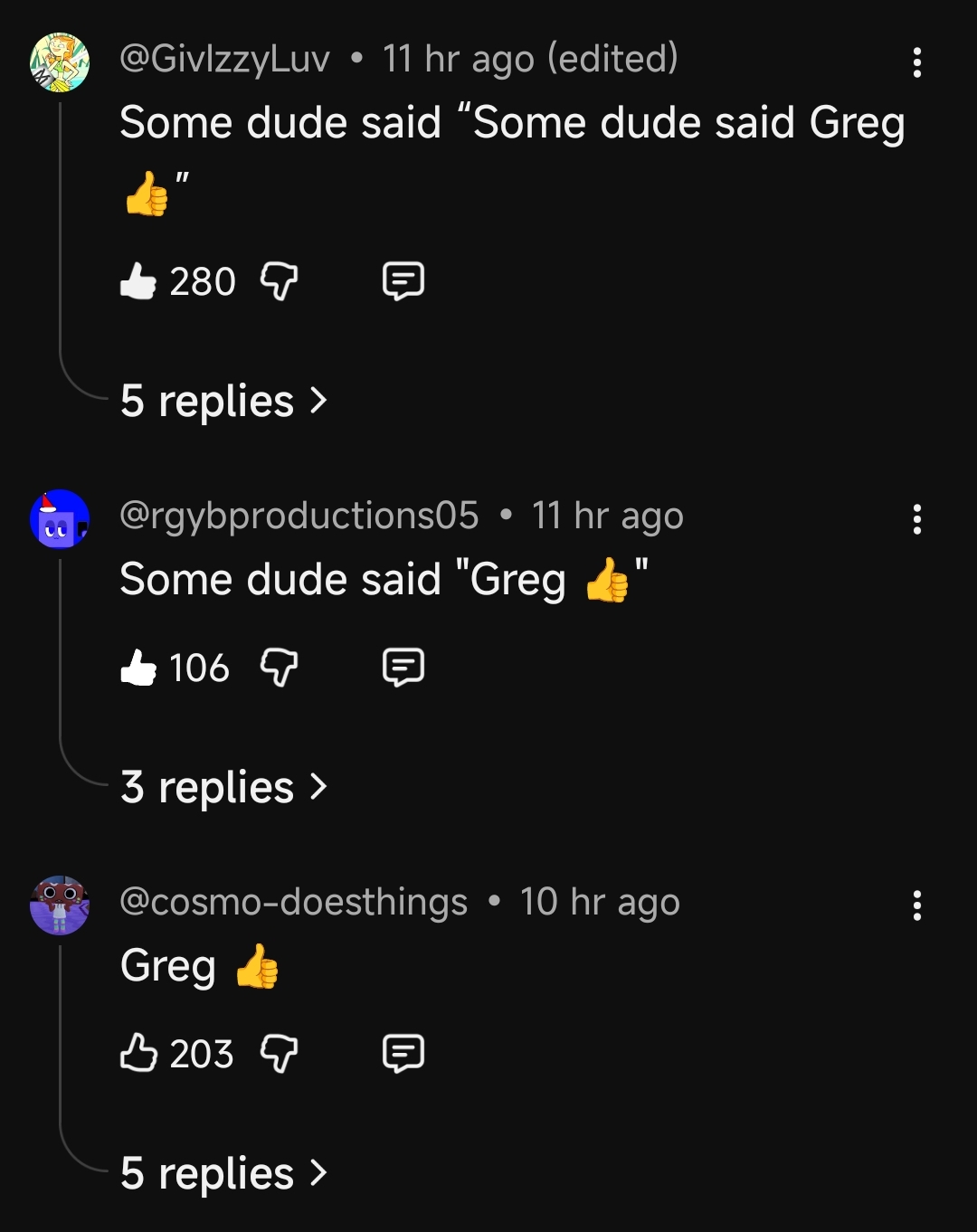Visit the @rgybproductions05 username link

coord(299,516)
